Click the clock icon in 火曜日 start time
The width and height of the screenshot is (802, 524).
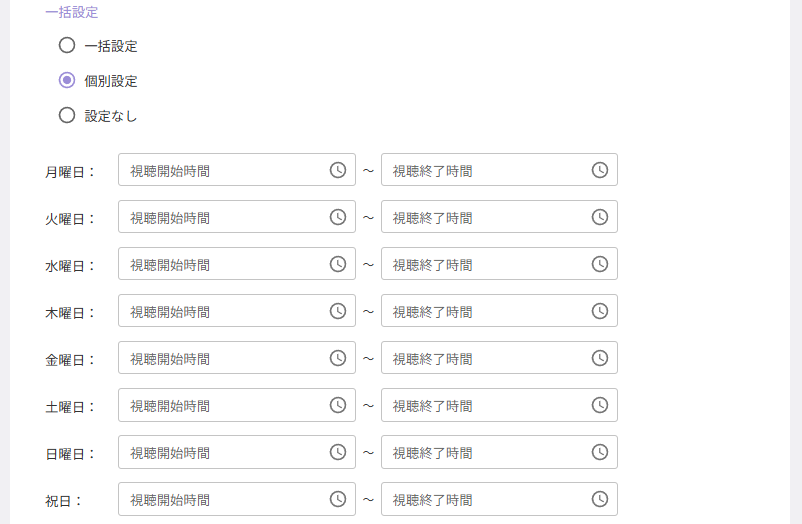(338, 217)
